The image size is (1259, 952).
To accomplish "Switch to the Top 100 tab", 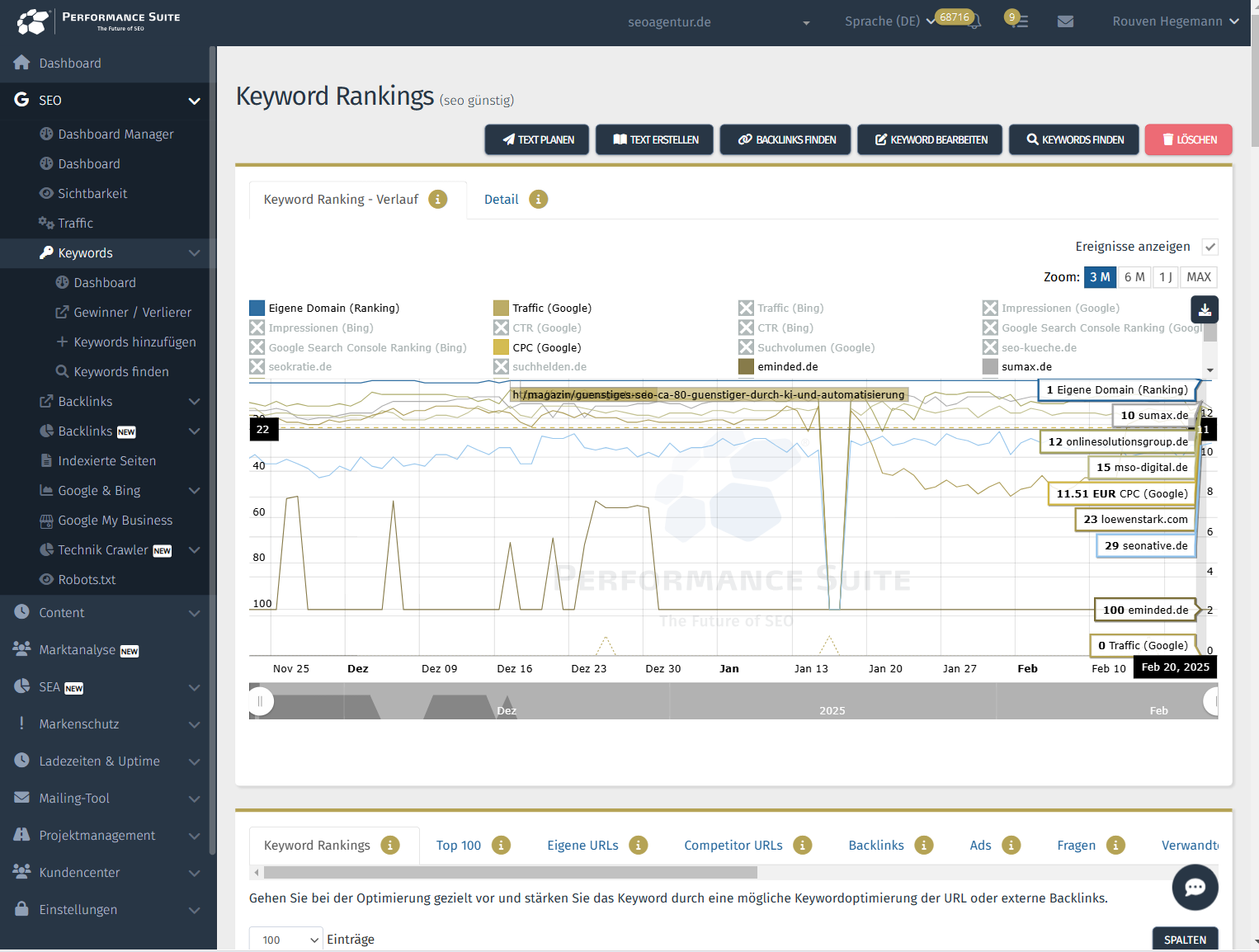I will [x=459, y=846].
